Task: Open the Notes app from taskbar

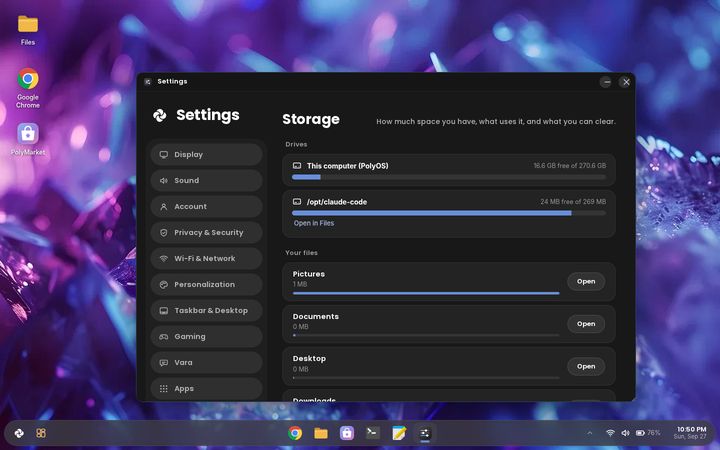Action: (x=399, y=433)
